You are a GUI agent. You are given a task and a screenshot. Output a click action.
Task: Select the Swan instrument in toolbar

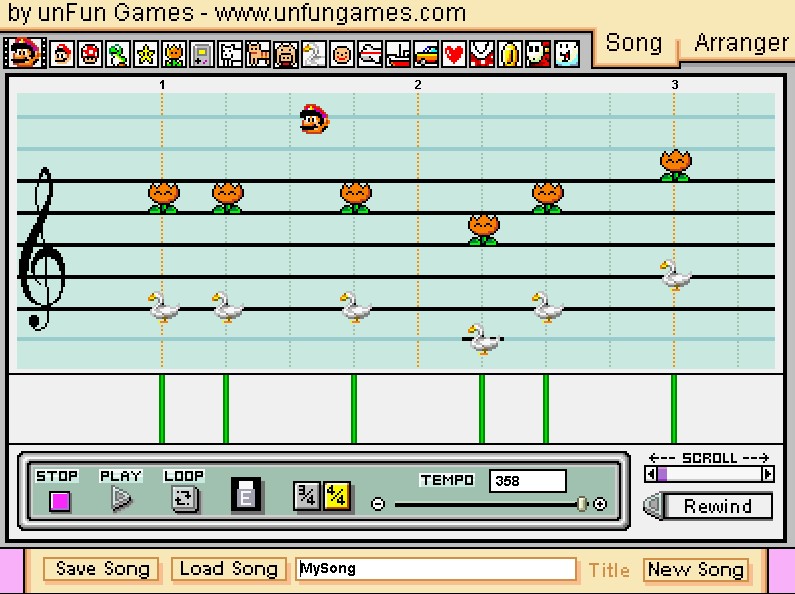[313, 54]
